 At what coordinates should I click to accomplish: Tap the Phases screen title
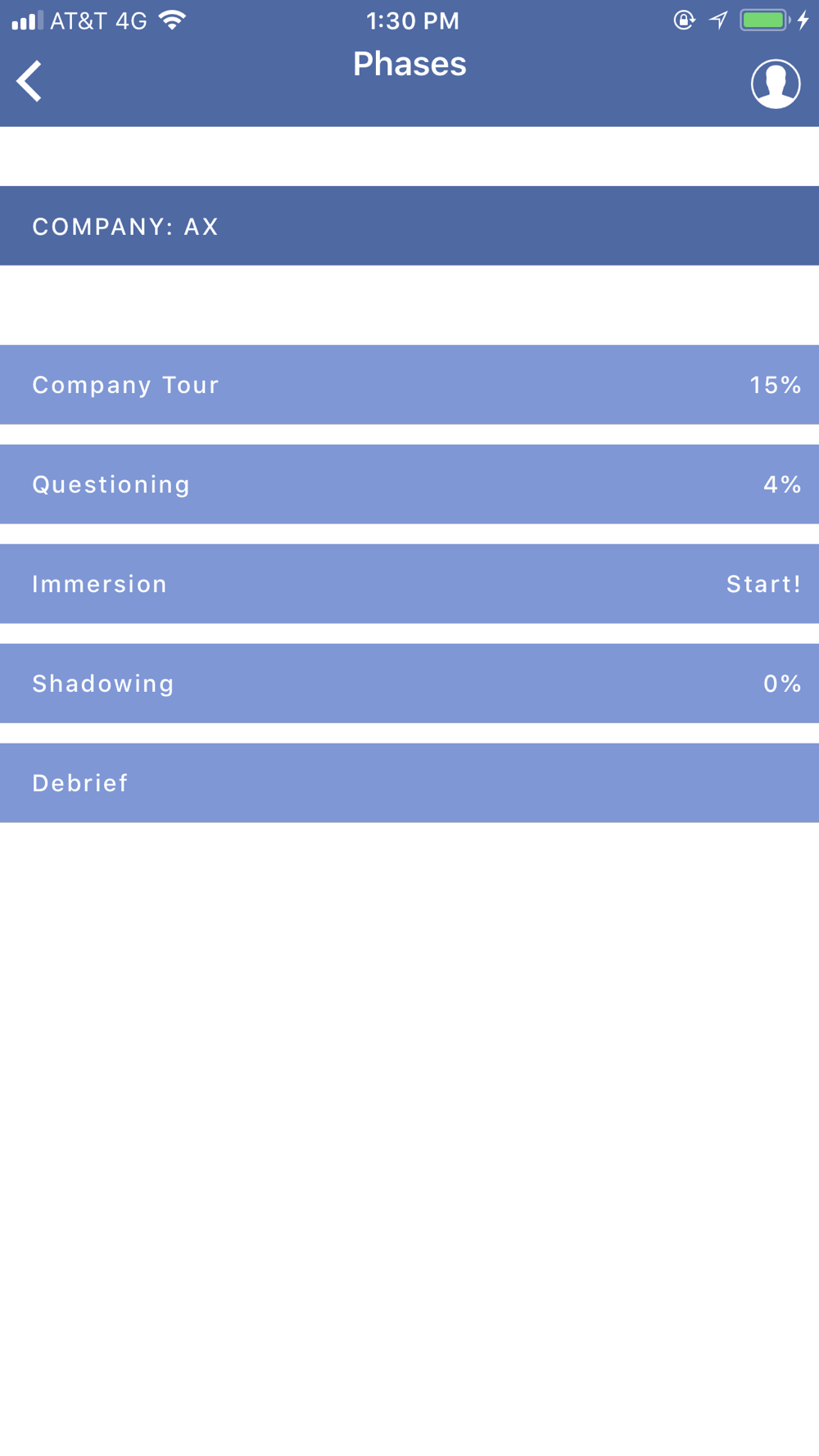coord(409,64)
